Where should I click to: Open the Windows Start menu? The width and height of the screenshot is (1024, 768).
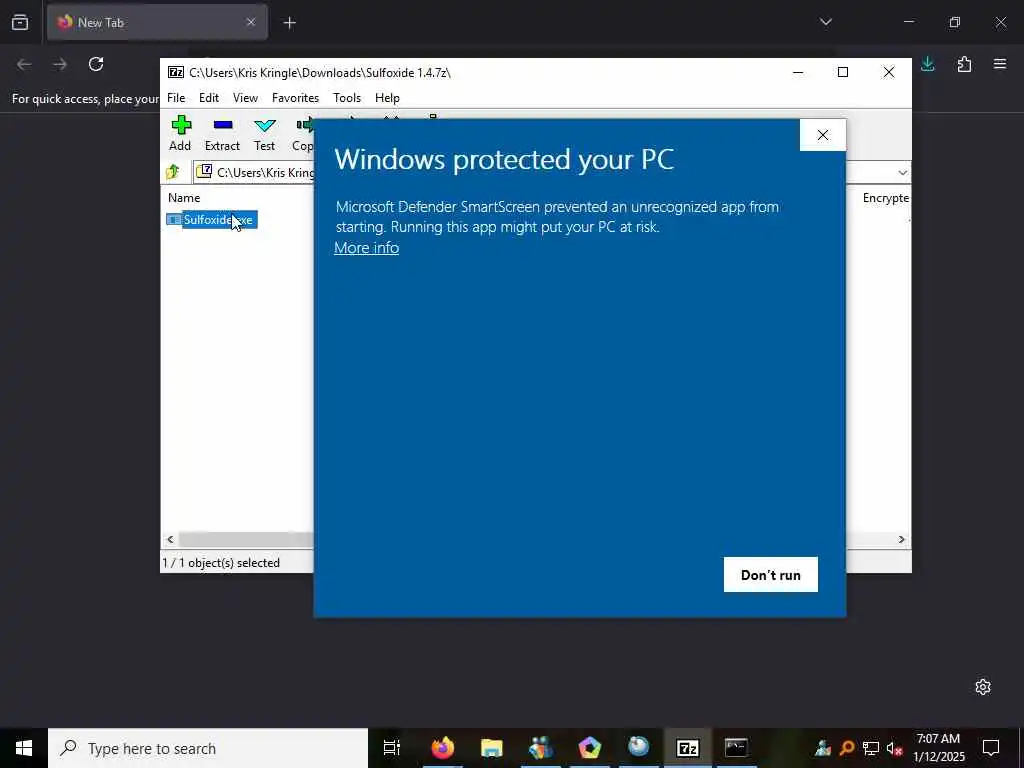24,748
